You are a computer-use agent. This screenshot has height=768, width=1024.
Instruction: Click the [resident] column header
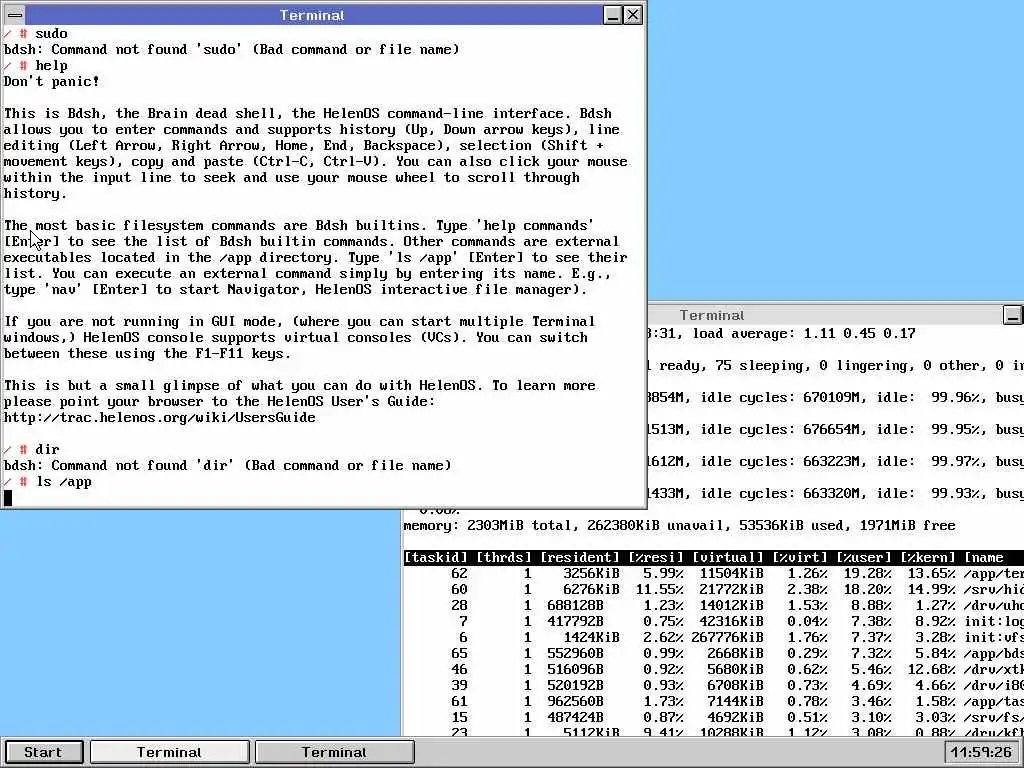pyautogui.click(x=580, y=558)
